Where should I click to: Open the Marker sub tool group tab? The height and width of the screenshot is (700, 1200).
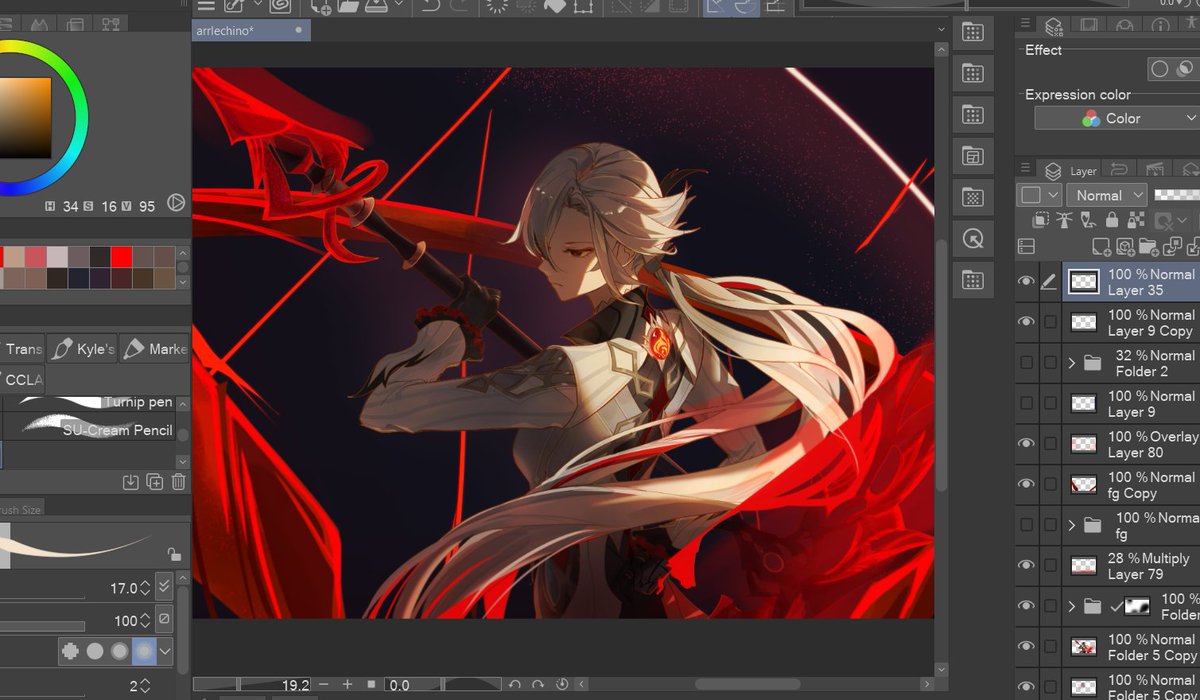point(154,349)
